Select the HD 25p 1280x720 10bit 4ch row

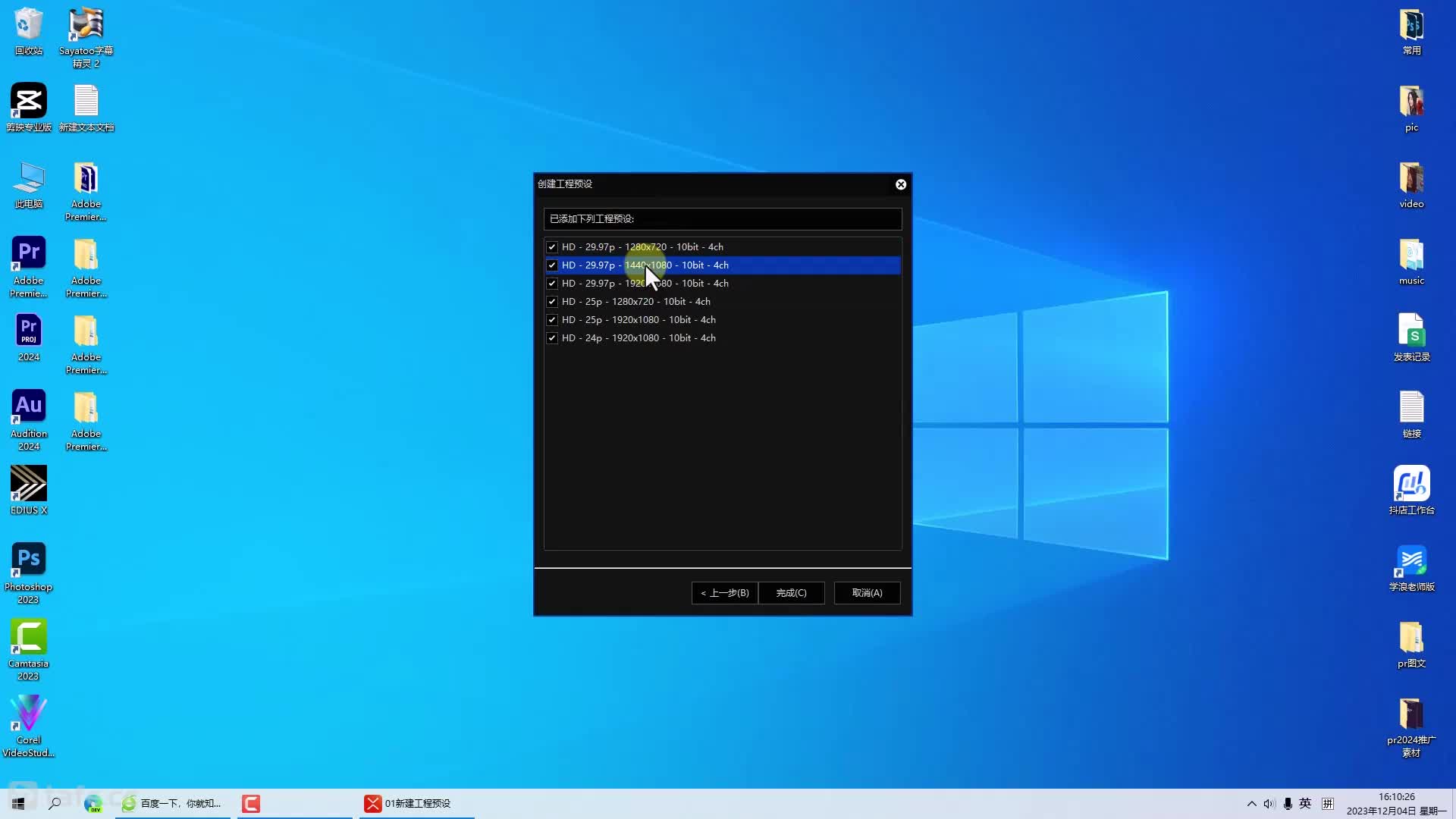(722, 302)
